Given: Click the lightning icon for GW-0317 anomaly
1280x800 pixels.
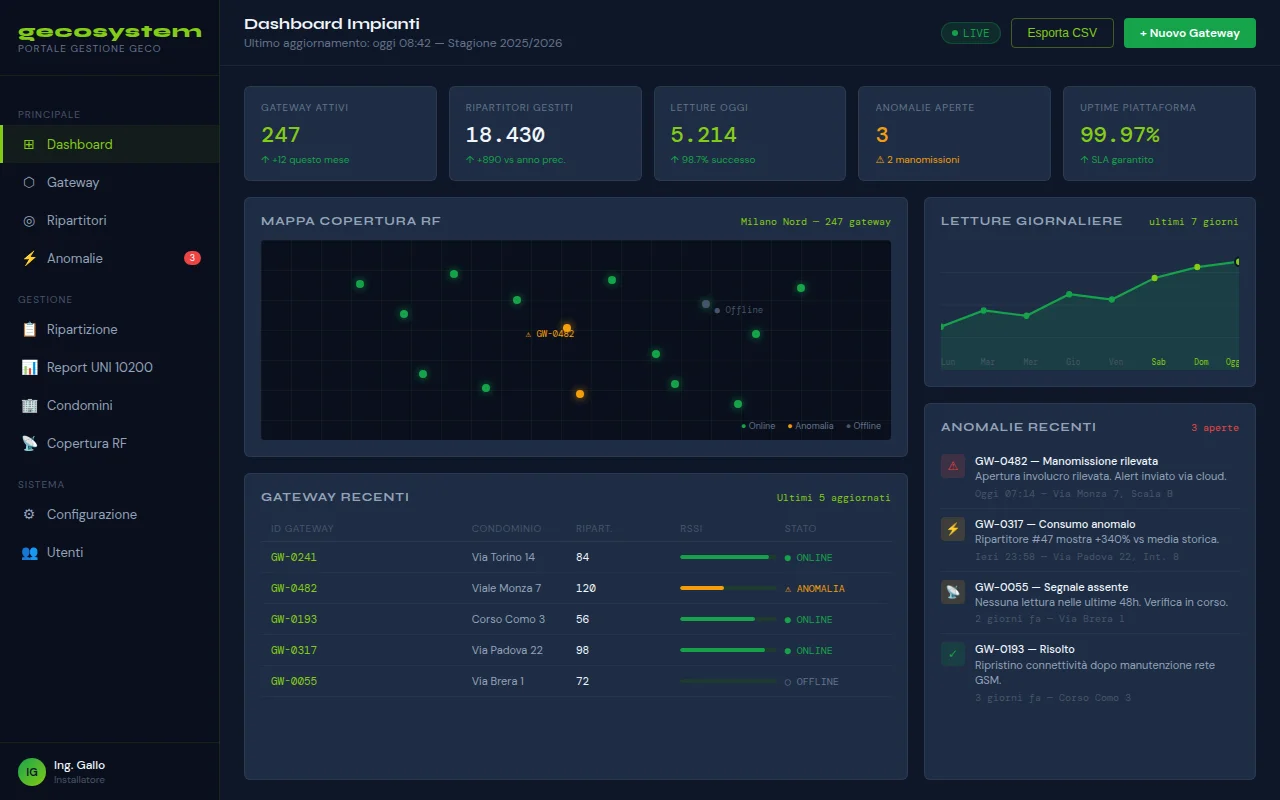Looking at the screenshot, I should (953, 529).
